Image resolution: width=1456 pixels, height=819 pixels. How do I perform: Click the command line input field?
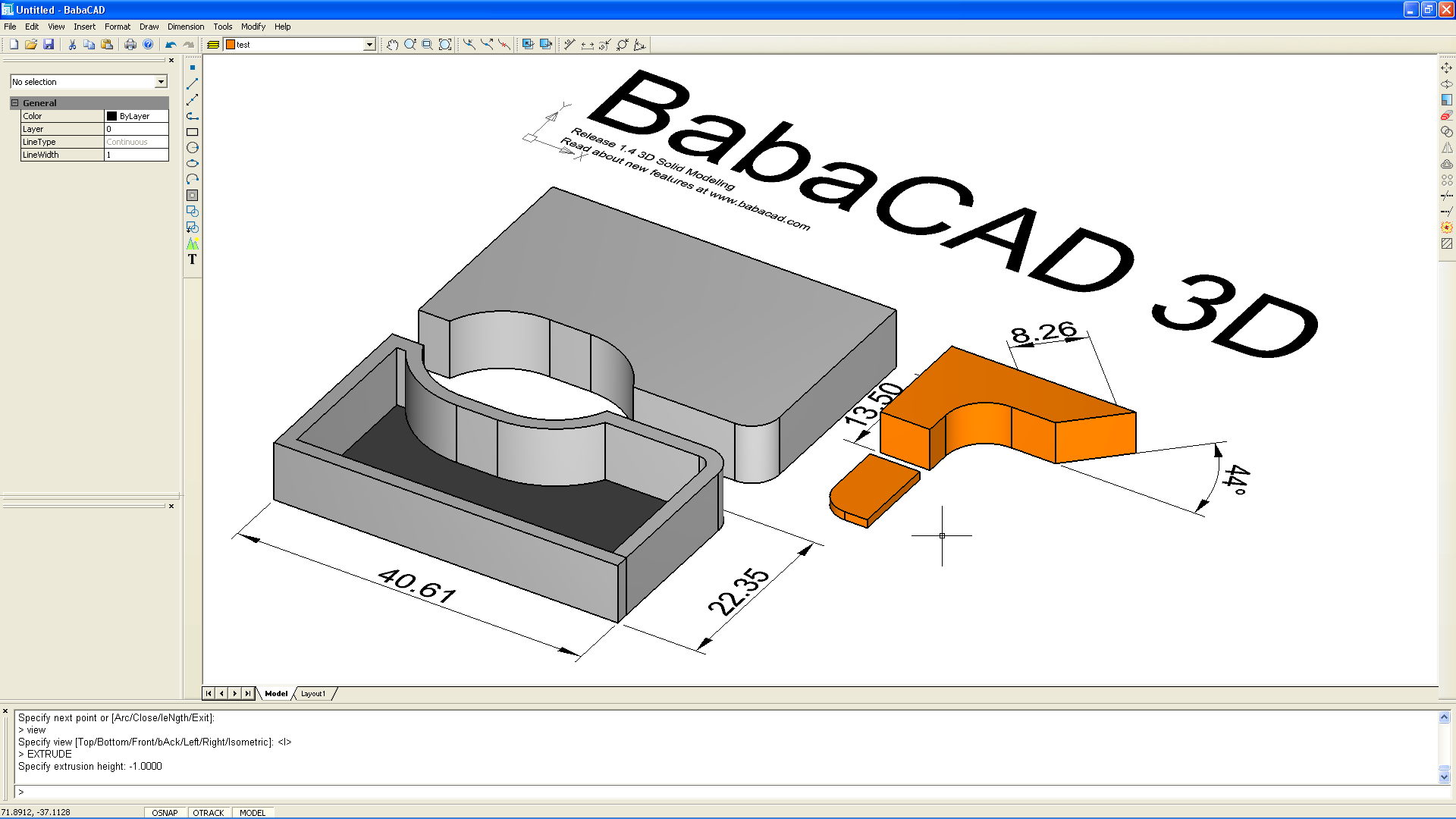tap(728, 792)
